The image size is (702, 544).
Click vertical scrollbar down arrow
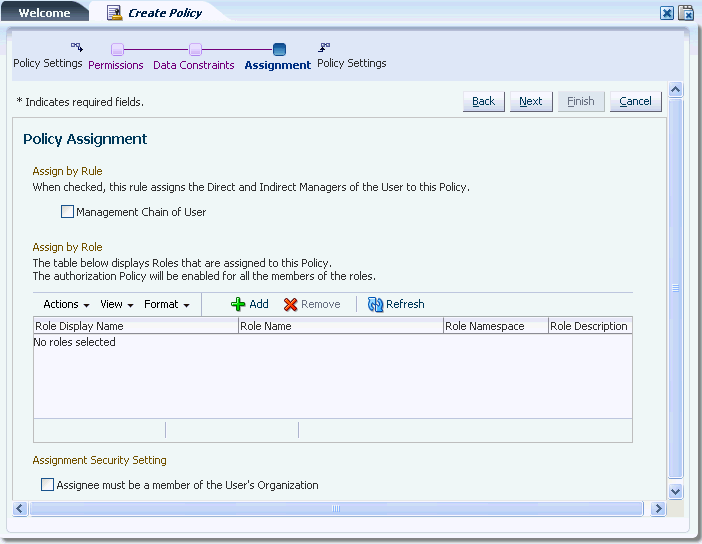click(x=676, y=491)
